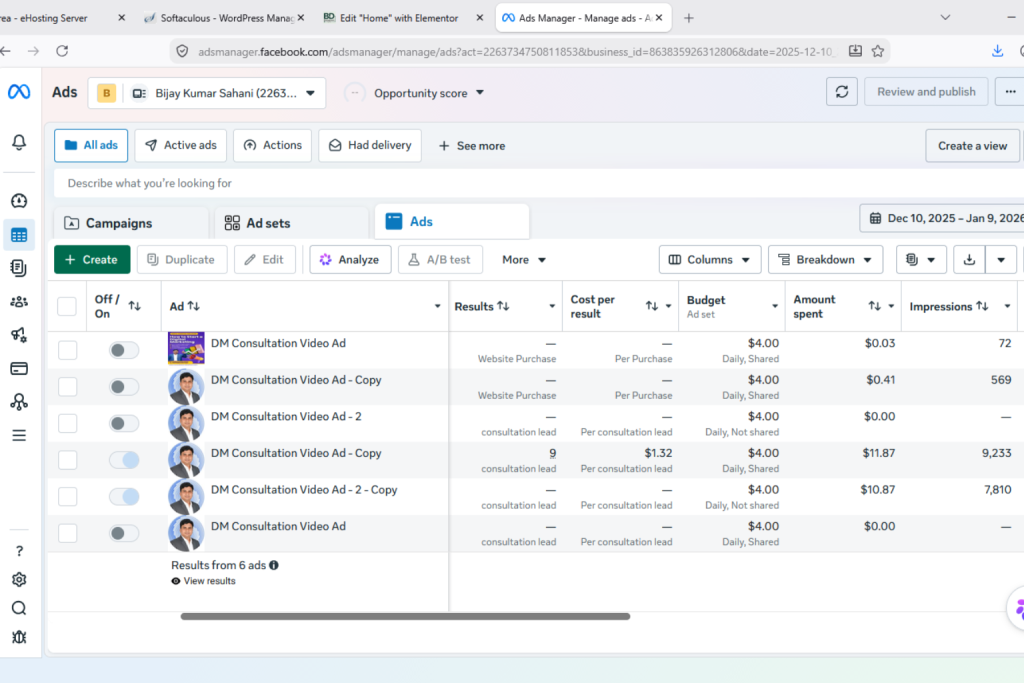Viewport: 1024px width, 683px height.
Task: Open Audiences people icon in sidebar
Action: (x=19, y=302)
